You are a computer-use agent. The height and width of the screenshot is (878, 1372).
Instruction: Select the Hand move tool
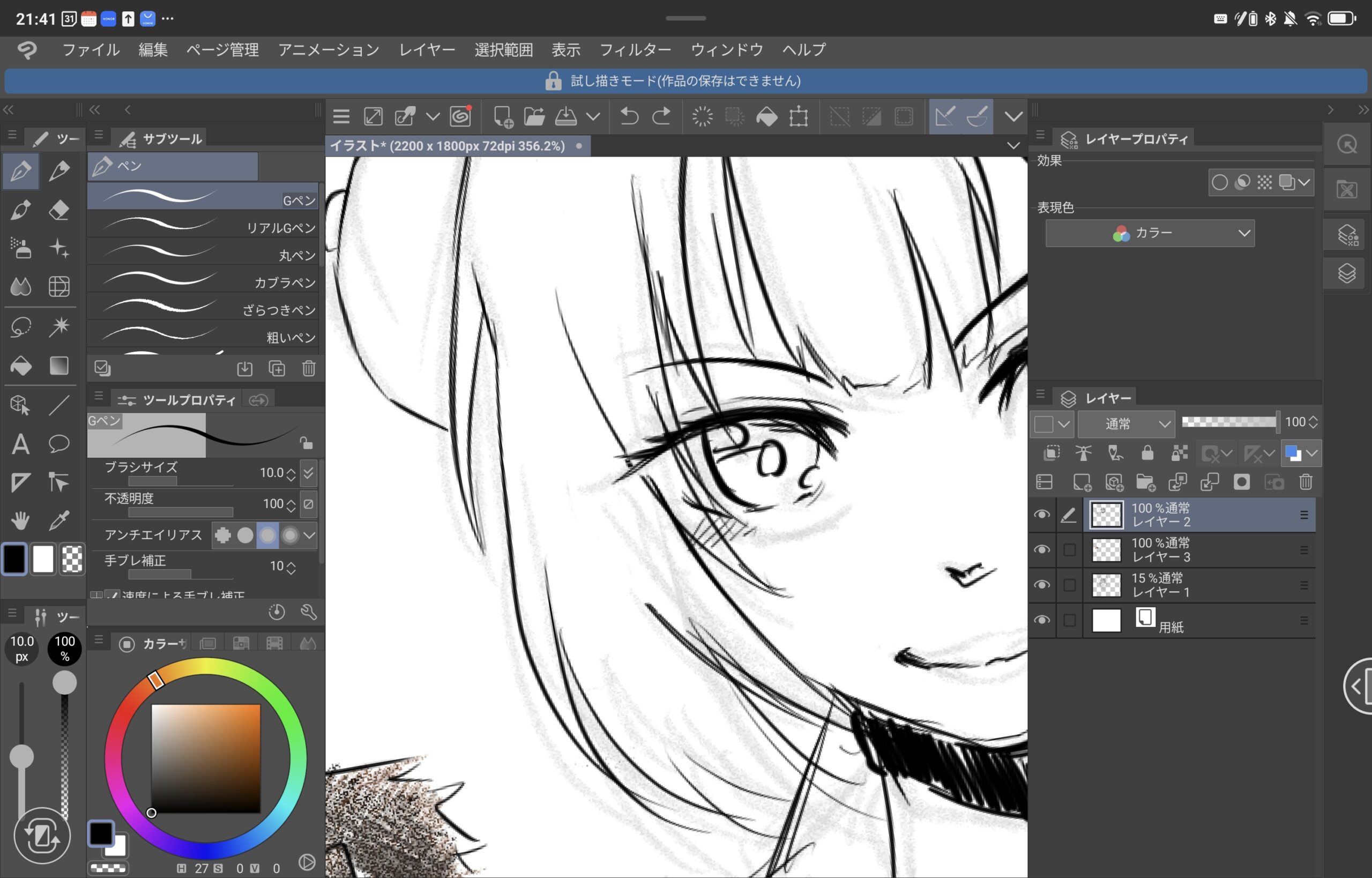[20, 519]
